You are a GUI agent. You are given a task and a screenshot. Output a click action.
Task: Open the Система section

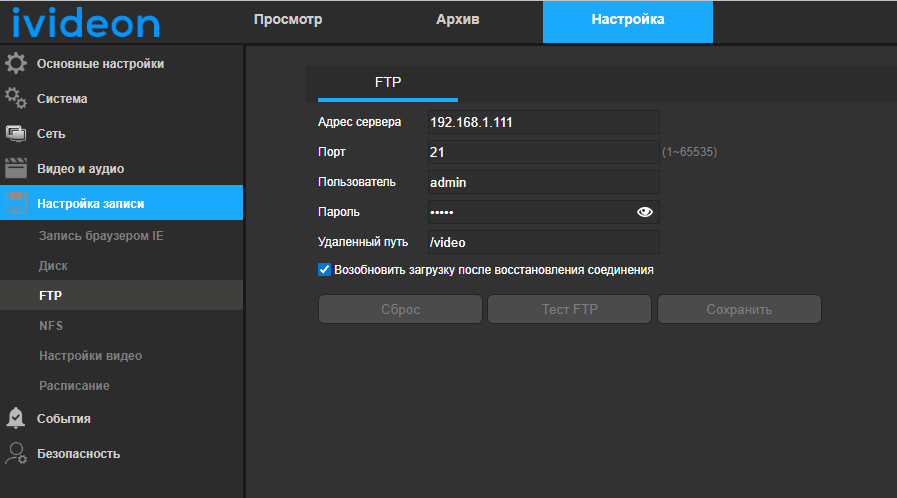click(121, 98)
